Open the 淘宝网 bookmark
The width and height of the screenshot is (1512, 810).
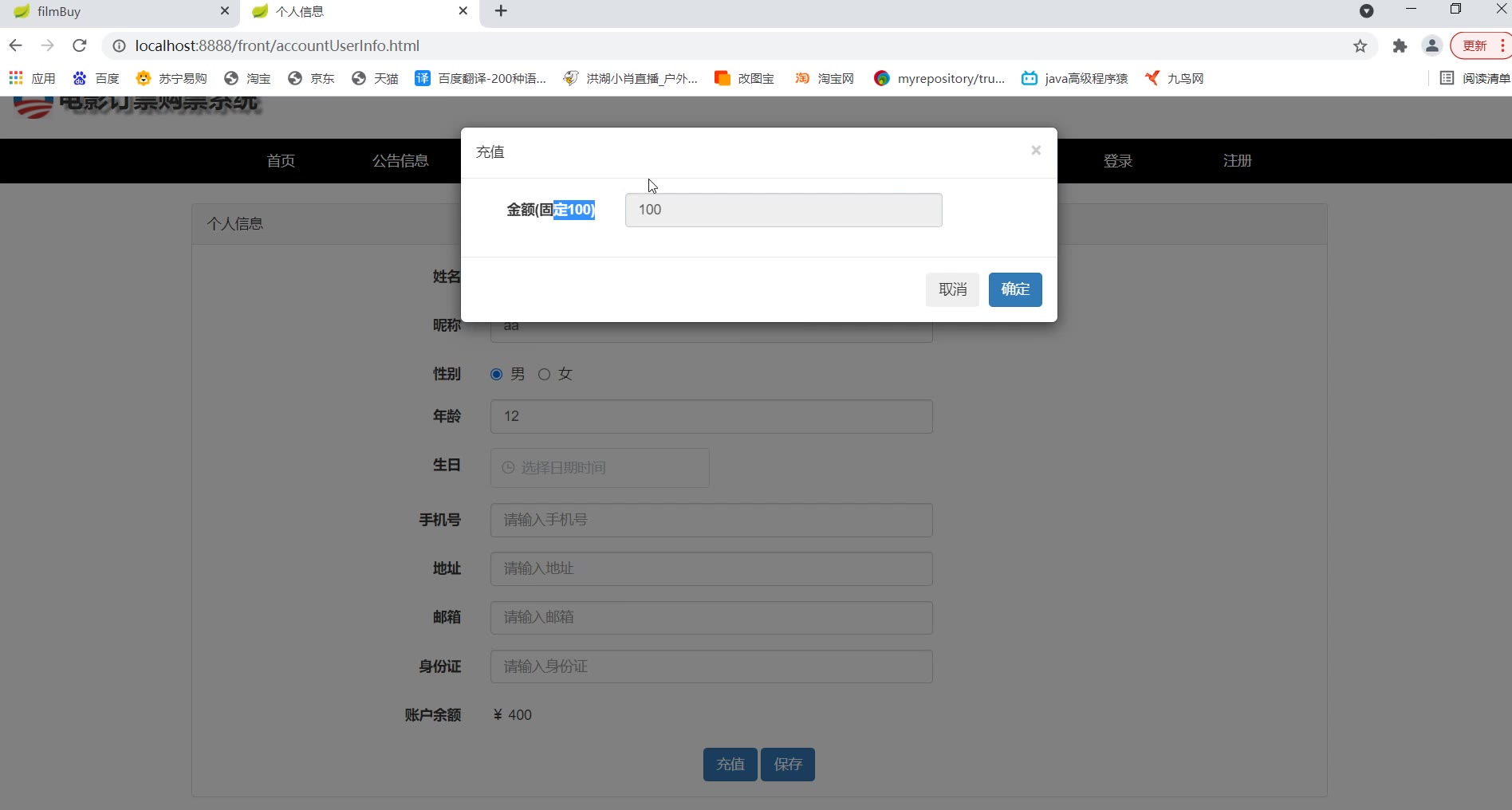click(825, 78)
